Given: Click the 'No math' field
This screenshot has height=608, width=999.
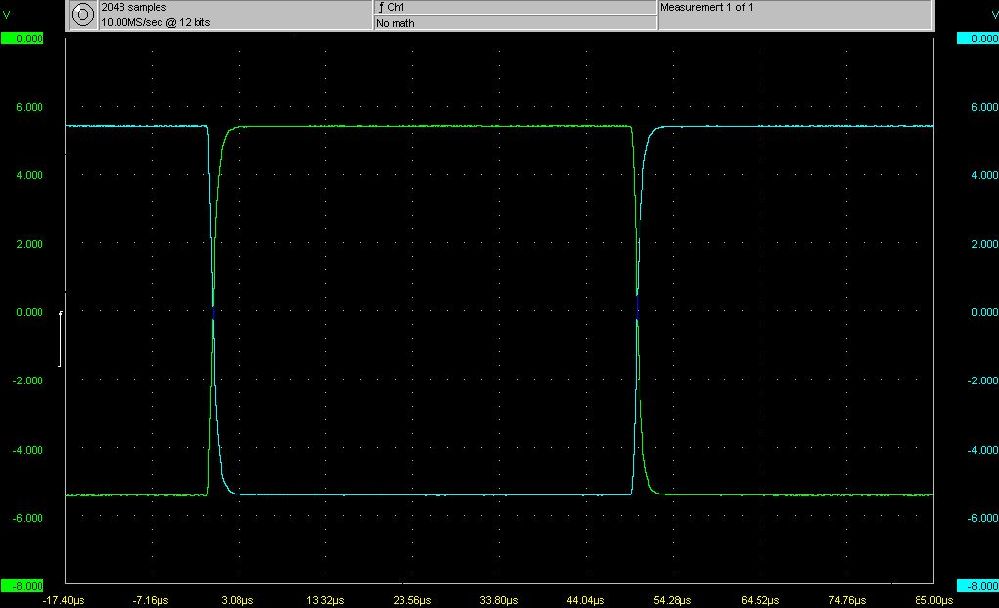Looking at the screenshot, I should pos(515,23).
